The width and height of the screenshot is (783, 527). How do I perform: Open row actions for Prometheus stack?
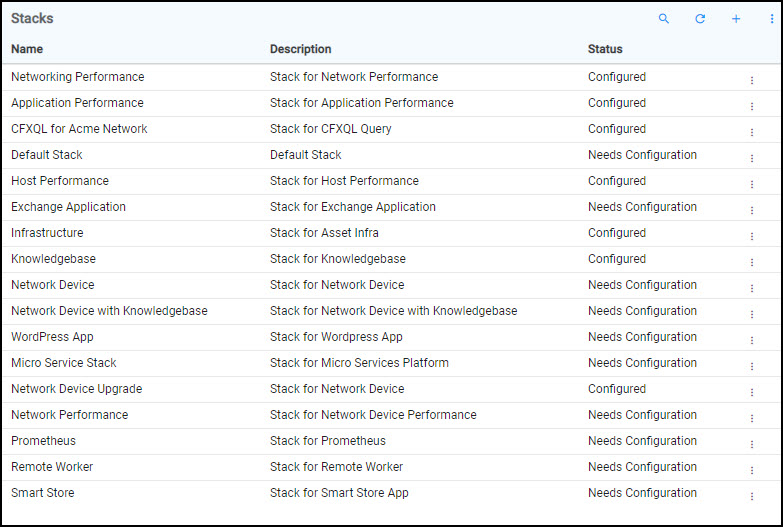pos(751,444)
